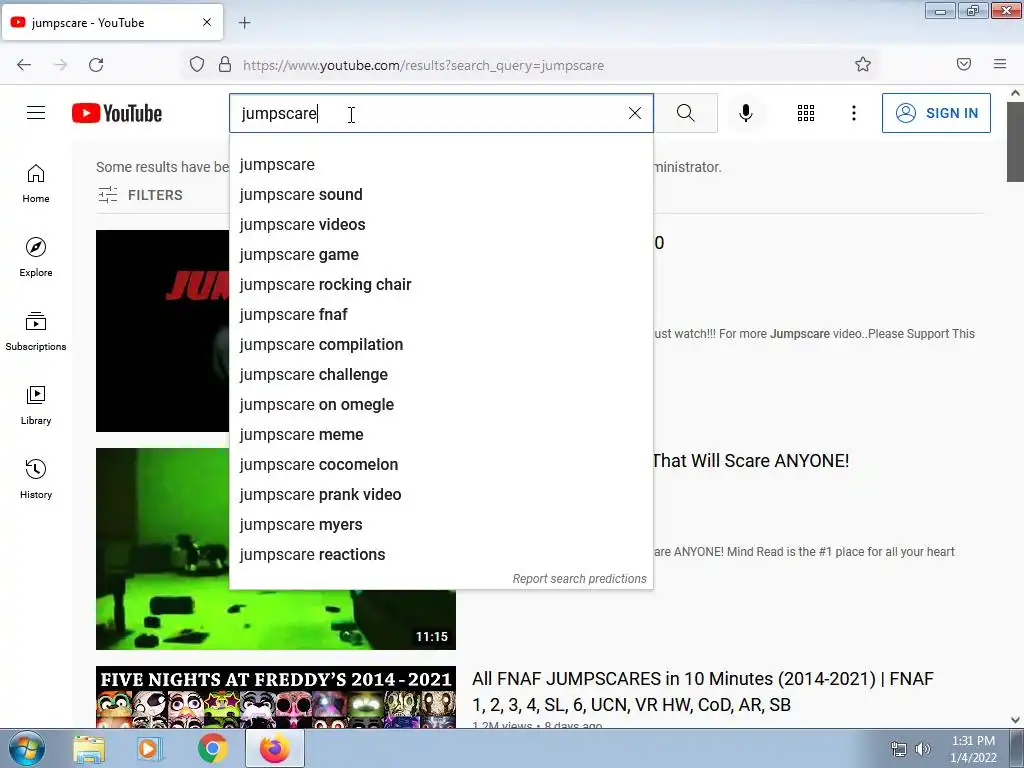This screenshot has width=1024, height=768.
Task: Open Subscriptions in sidebar
Action: pos(36,331)
